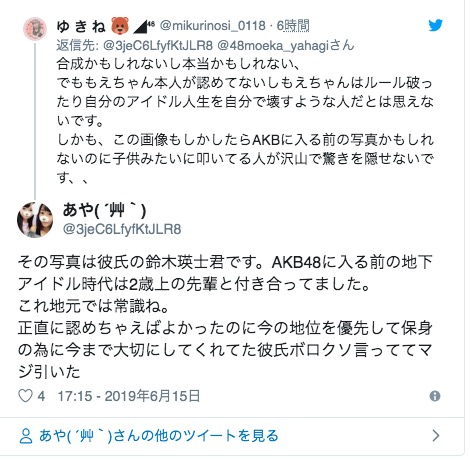Screen dimensions: 470x465
Task: Open handle @3jeC6LfyfKtJLR8 under あや
Action: tap(122, 229)
